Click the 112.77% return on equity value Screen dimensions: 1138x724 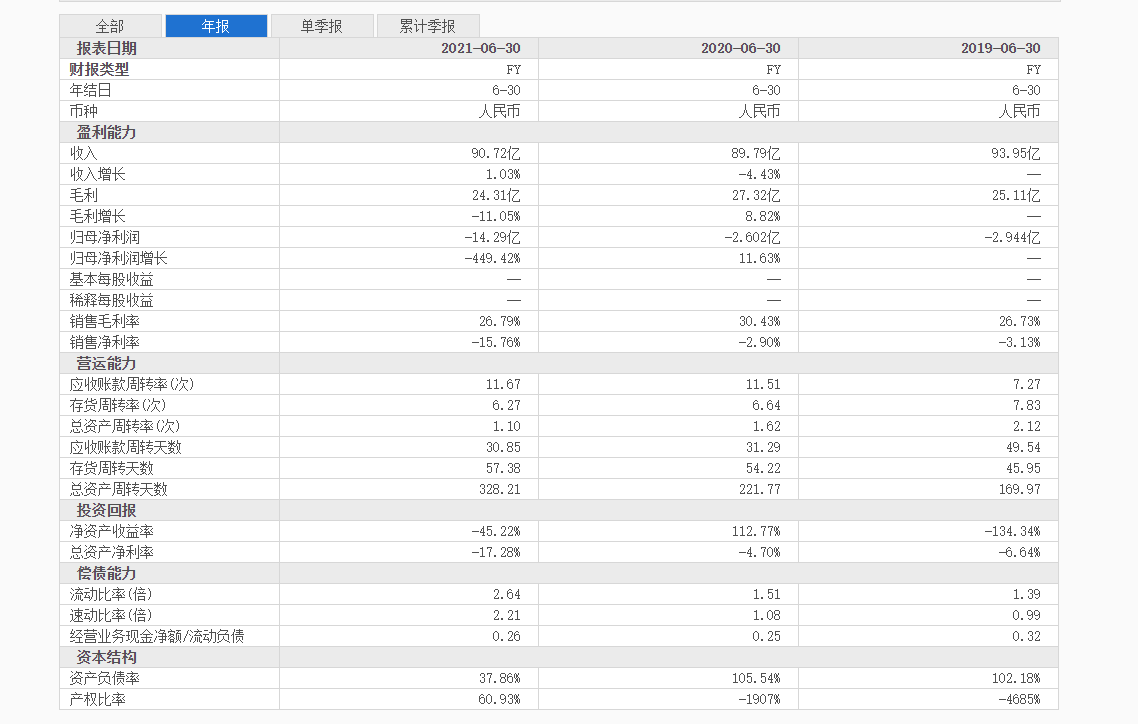(x=756, y=531)
